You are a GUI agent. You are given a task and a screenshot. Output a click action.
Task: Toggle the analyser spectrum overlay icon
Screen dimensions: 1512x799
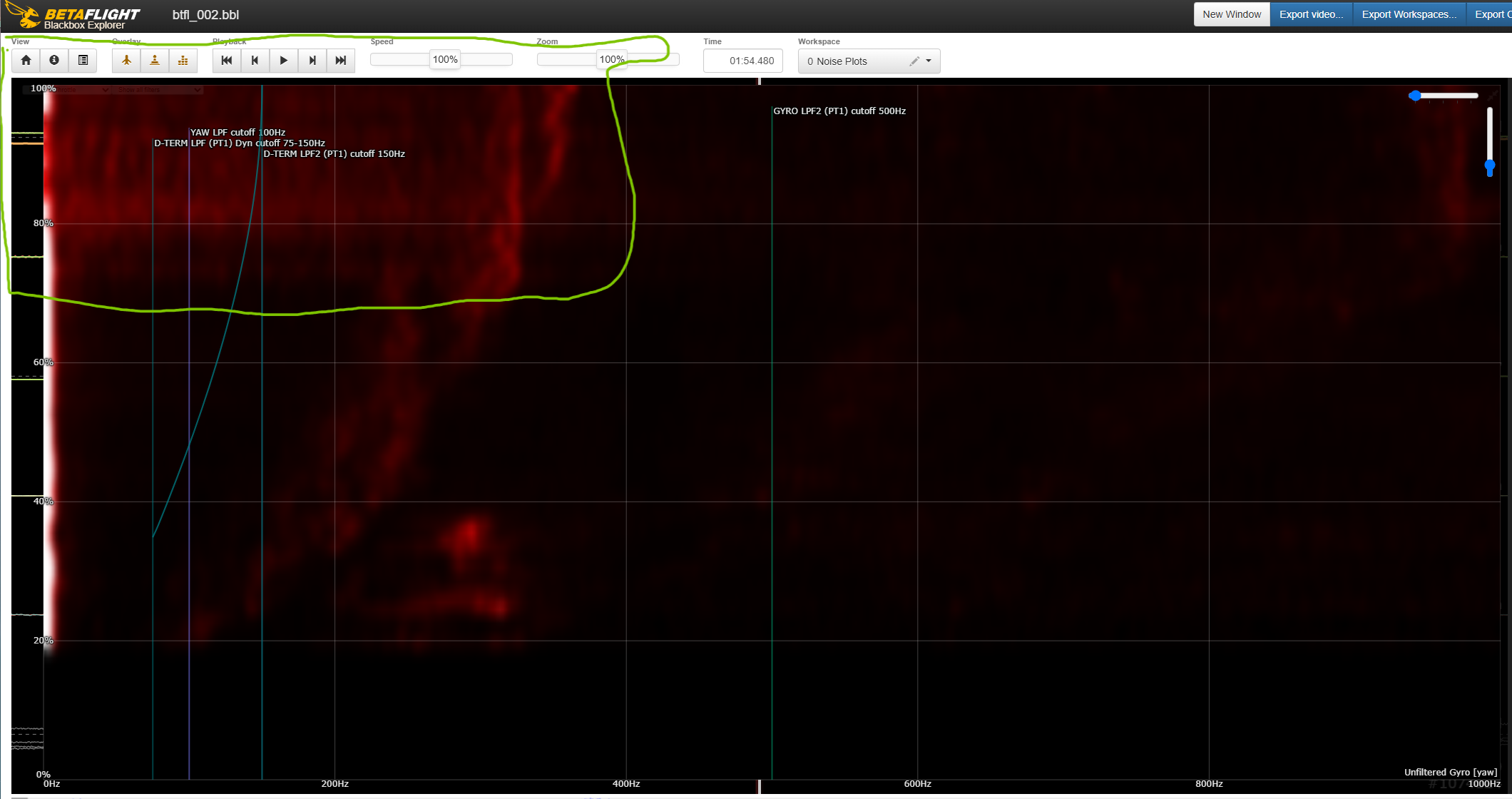coord(183,61)
